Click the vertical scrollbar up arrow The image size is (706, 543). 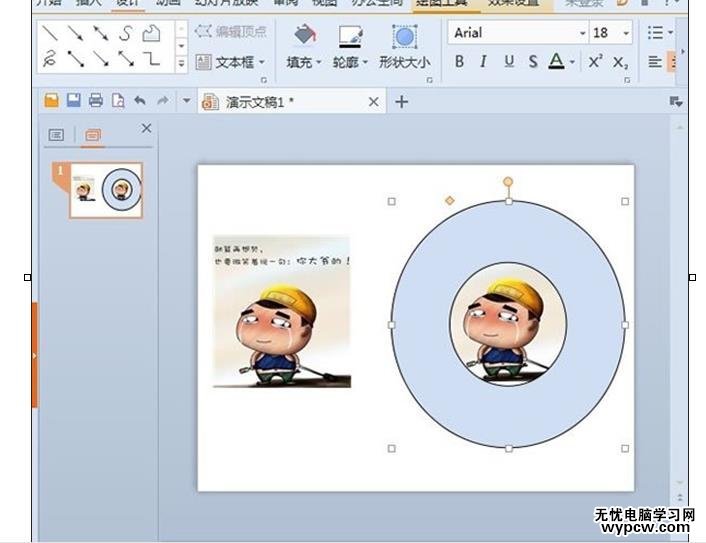tap(679, 128)
